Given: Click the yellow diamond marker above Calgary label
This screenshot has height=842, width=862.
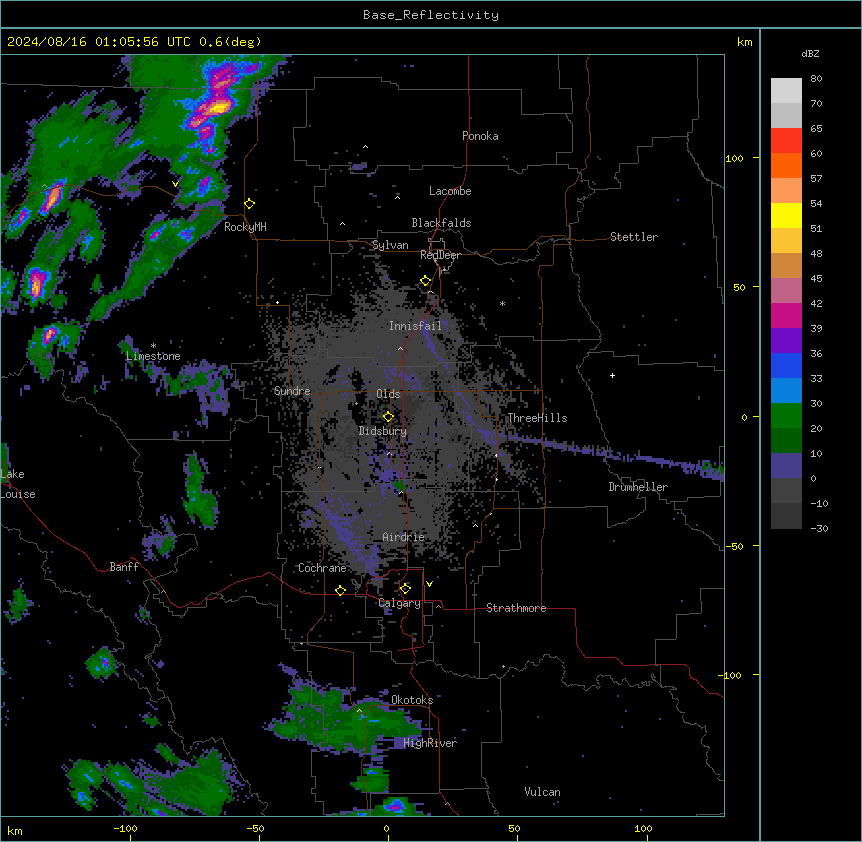Looking at the screenshot, I should (x=405, y=589).
